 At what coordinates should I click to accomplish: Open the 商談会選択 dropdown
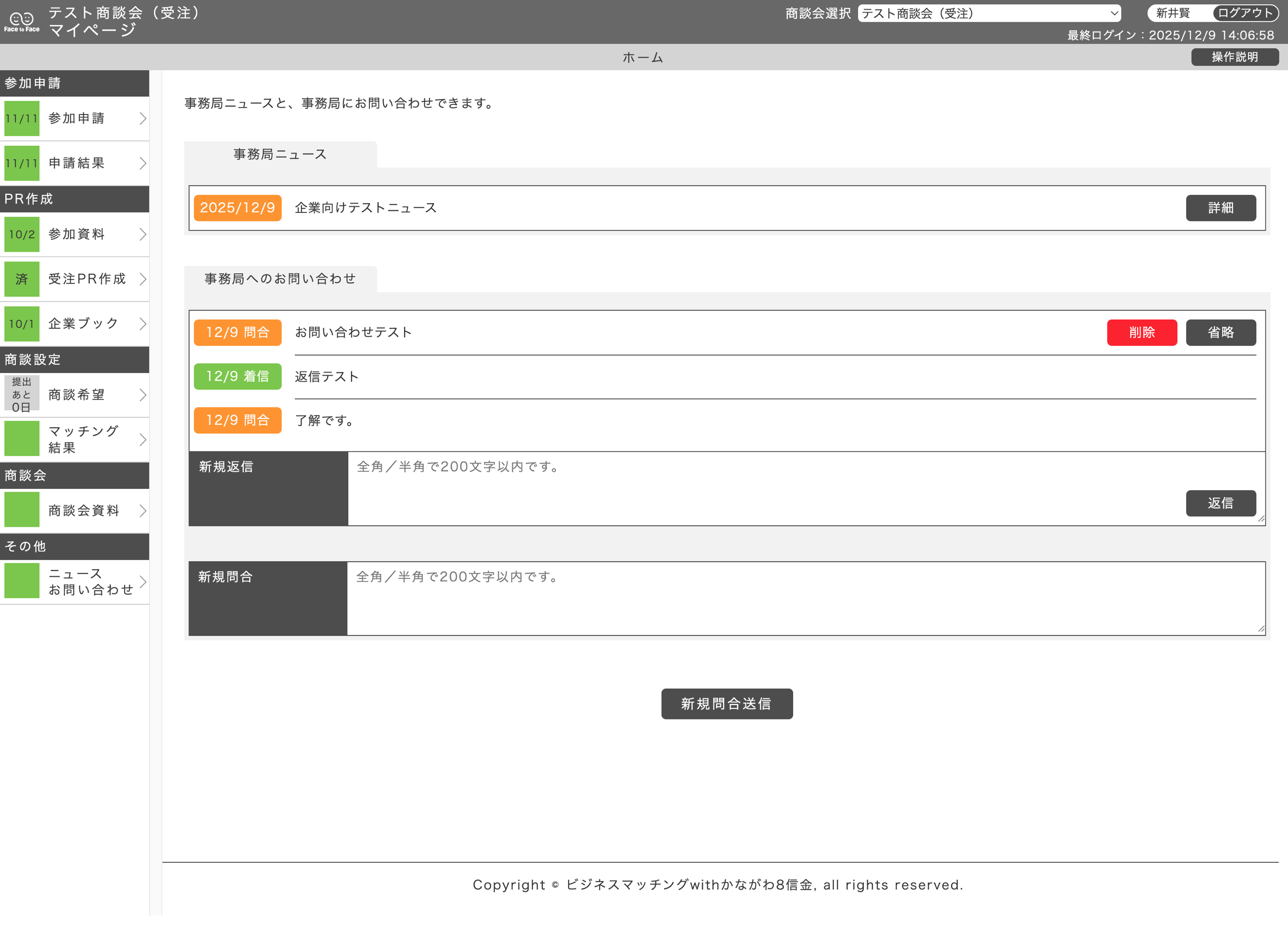(989, 13)
